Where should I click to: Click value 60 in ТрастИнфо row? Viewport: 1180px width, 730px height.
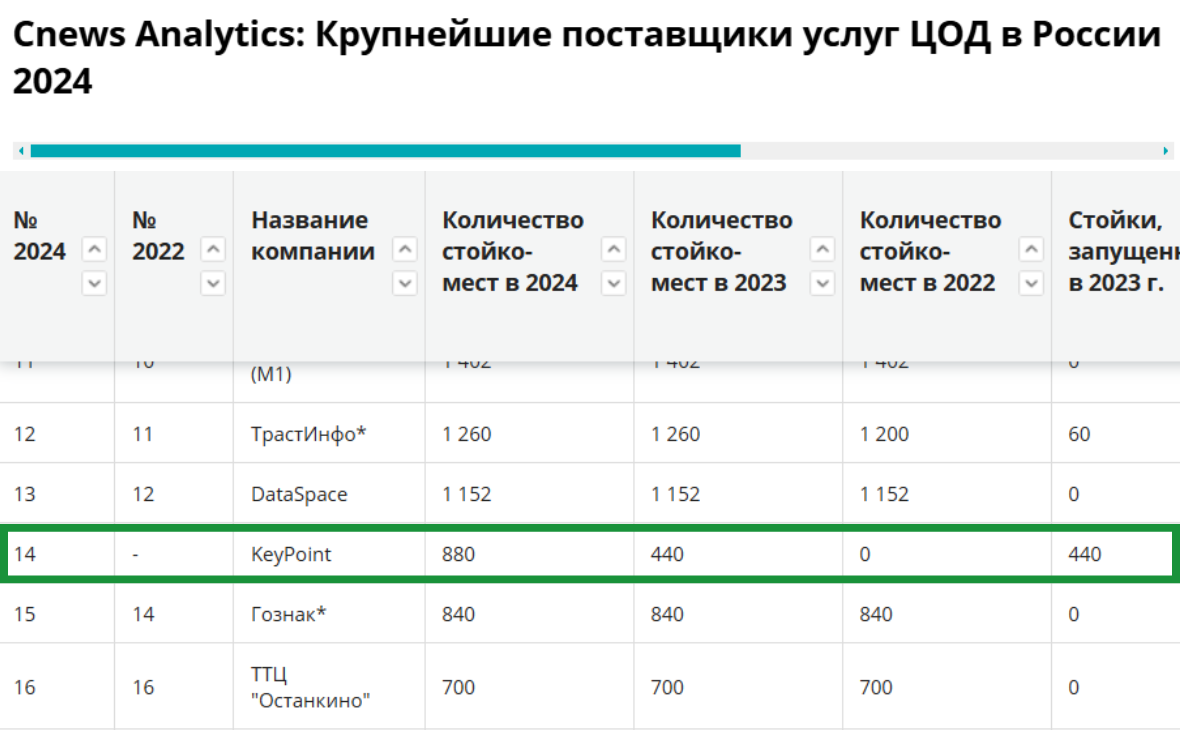1079,434
